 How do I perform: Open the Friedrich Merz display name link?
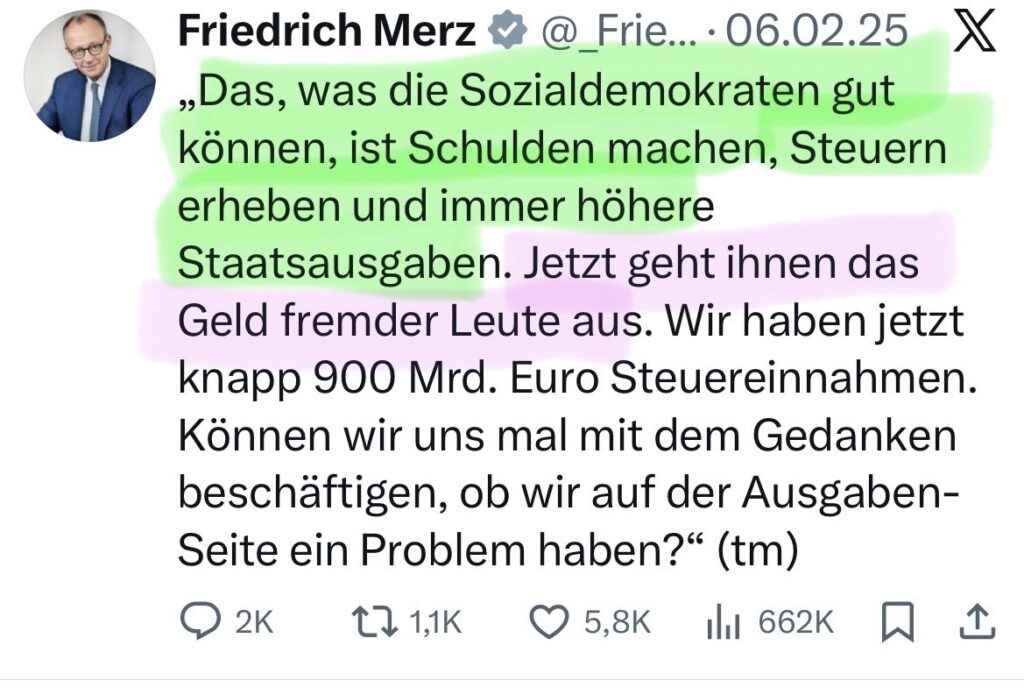coord(326,33)
